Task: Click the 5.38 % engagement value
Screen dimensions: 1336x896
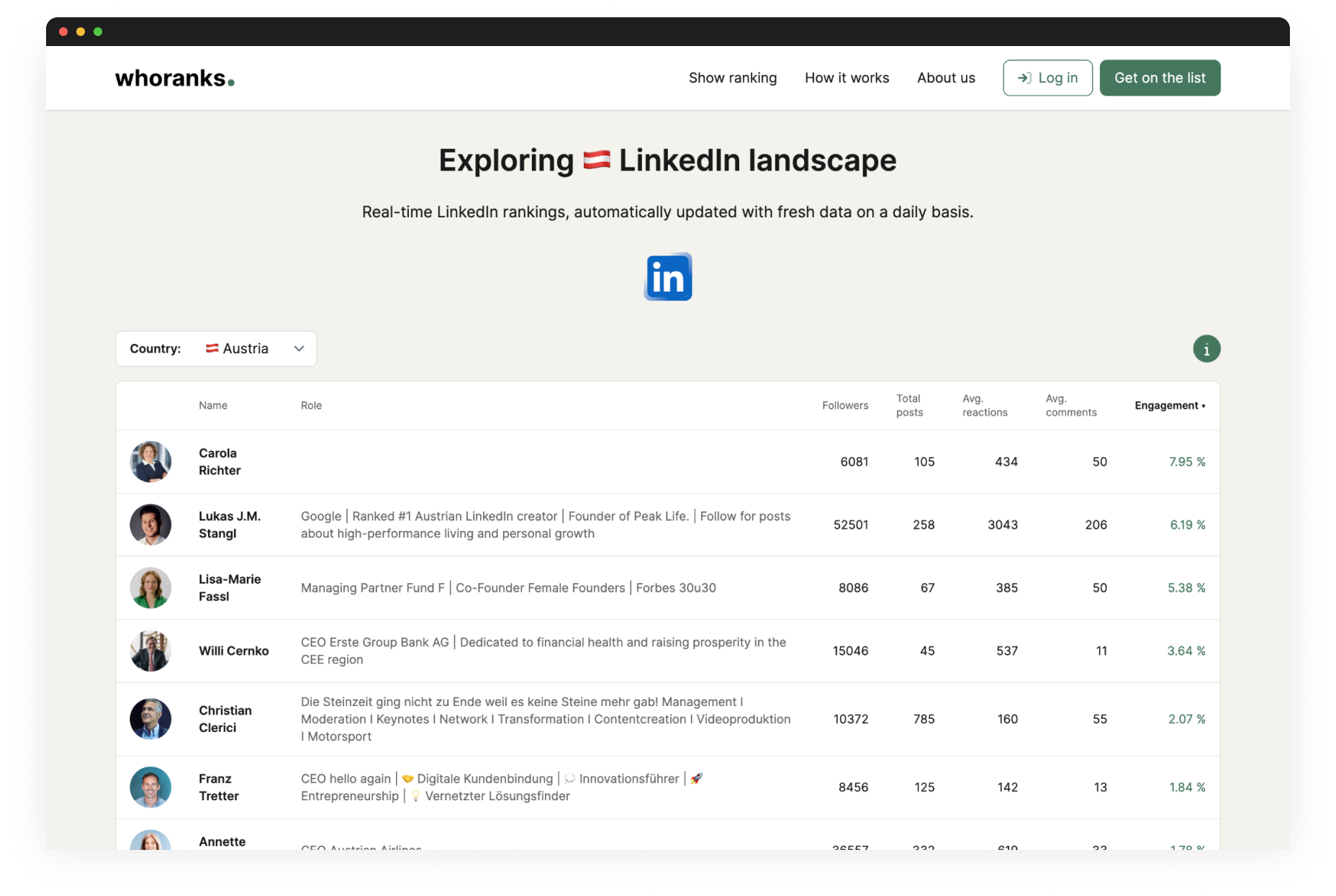Action: 1186,588
